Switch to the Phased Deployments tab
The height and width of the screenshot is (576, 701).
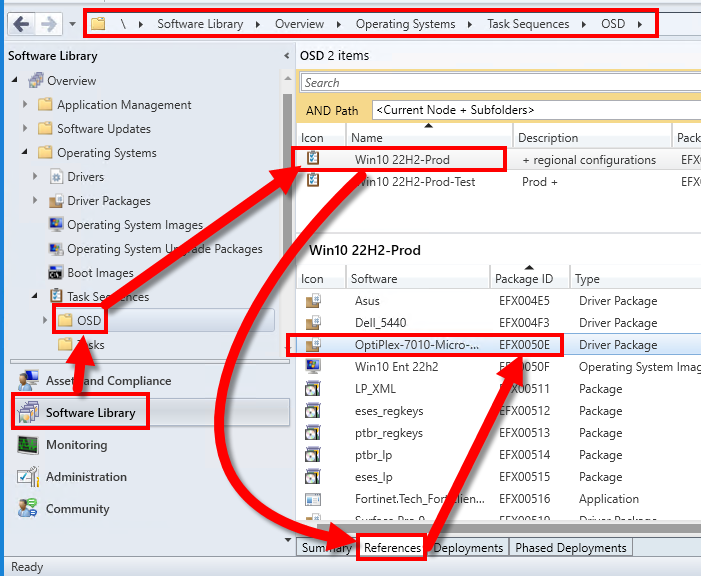[x=570, y=547]
